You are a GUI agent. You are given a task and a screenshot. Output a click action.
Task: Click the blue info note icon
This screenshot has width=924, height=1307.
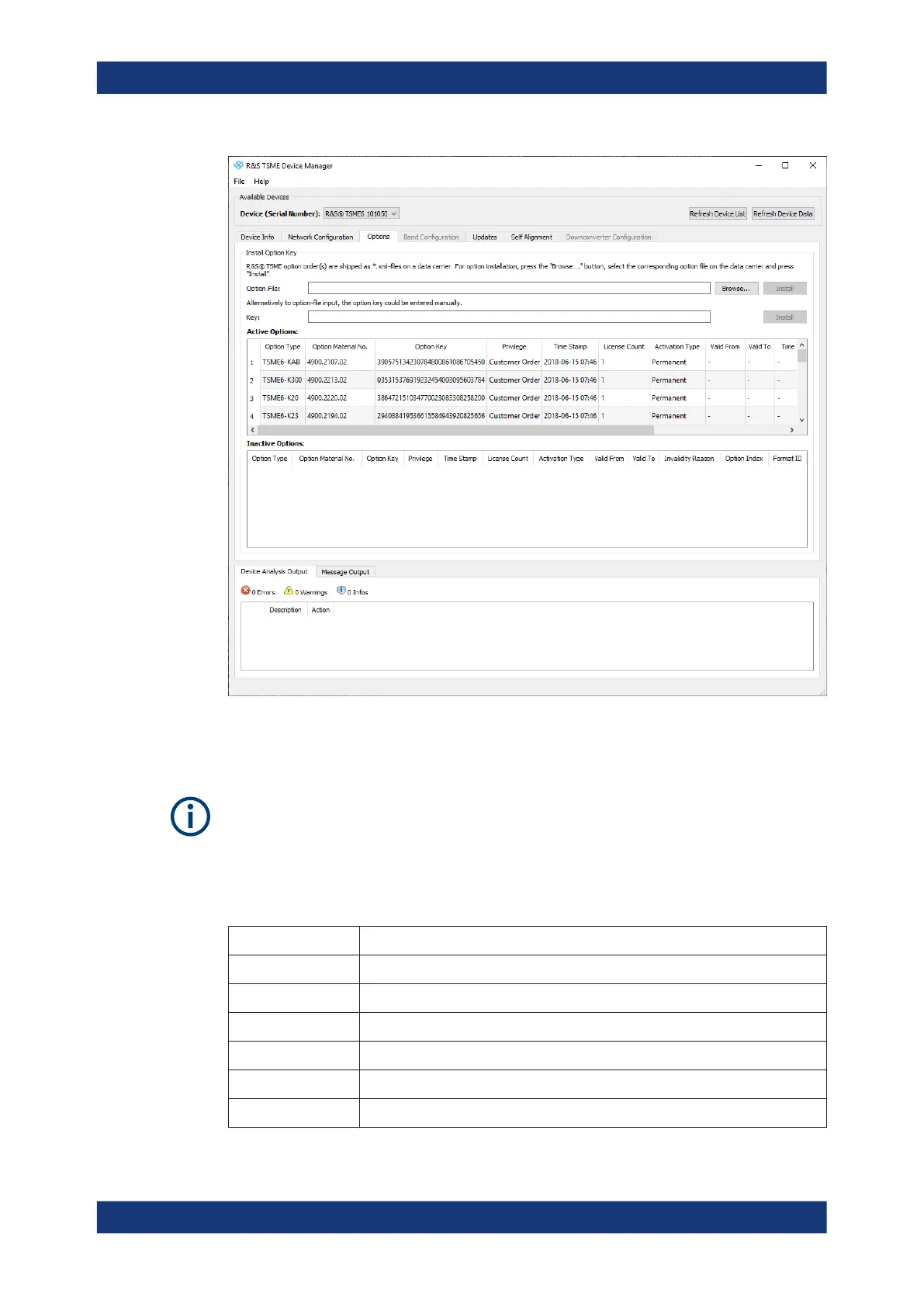tap(190, 816)
